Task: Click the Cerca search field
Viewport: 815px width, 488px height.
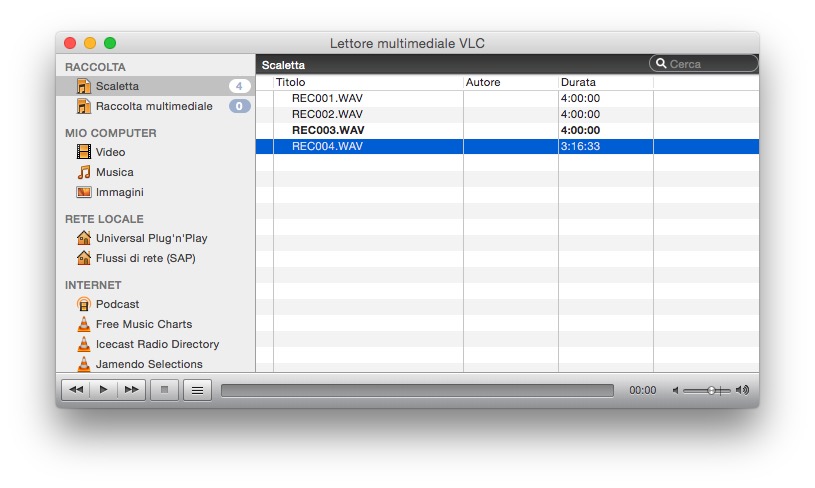Action: click(x=703, y=63)
